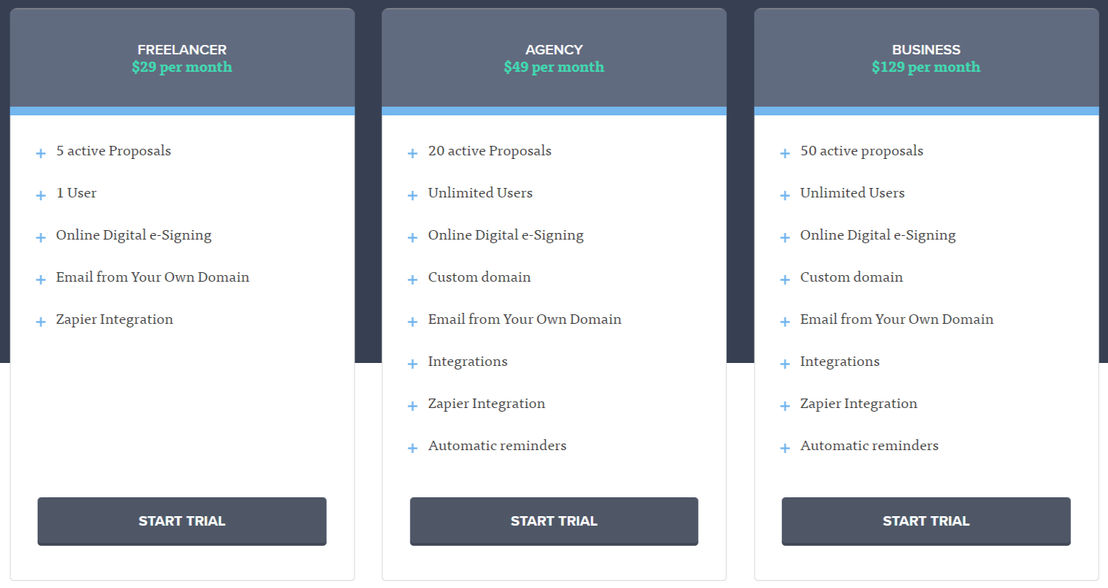The height and width of the screenshot is (588, 1108).
Task: Click plus icon beside Agency 'Integrations'
Action: pos(413,364)
